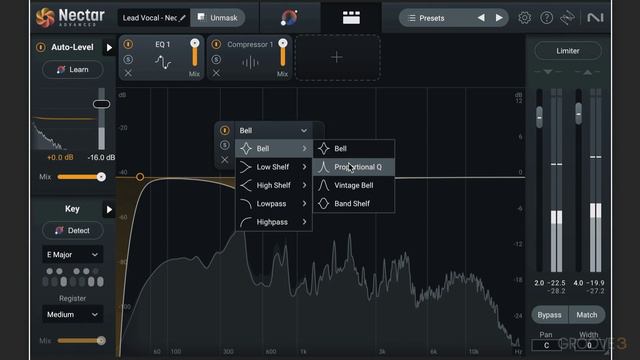Click the limiter up-triangle icon
The width and height of the screenshot is (640, 360).
(x=587, y=72)
